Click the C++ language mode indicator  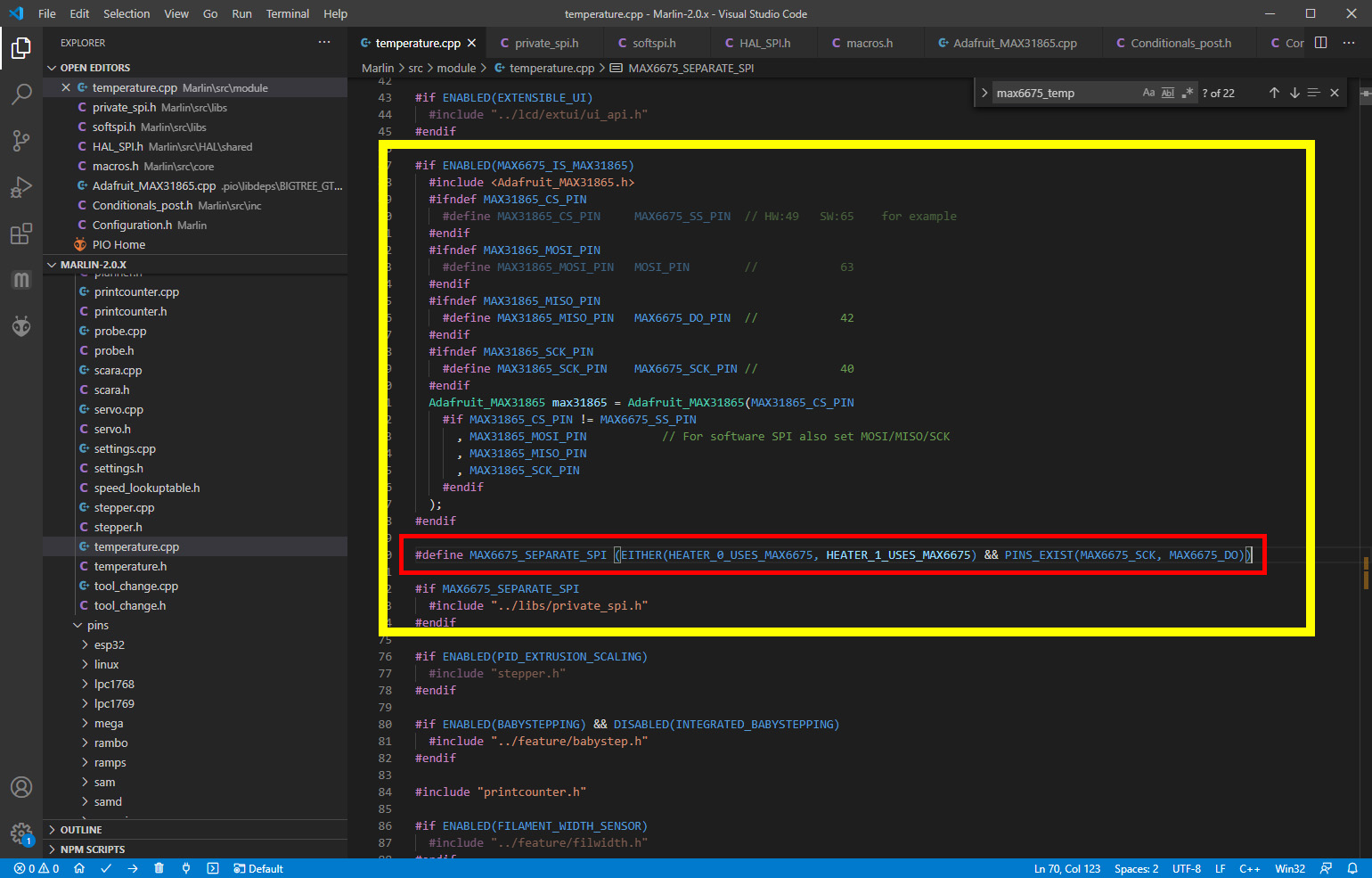pos(1249,868)
